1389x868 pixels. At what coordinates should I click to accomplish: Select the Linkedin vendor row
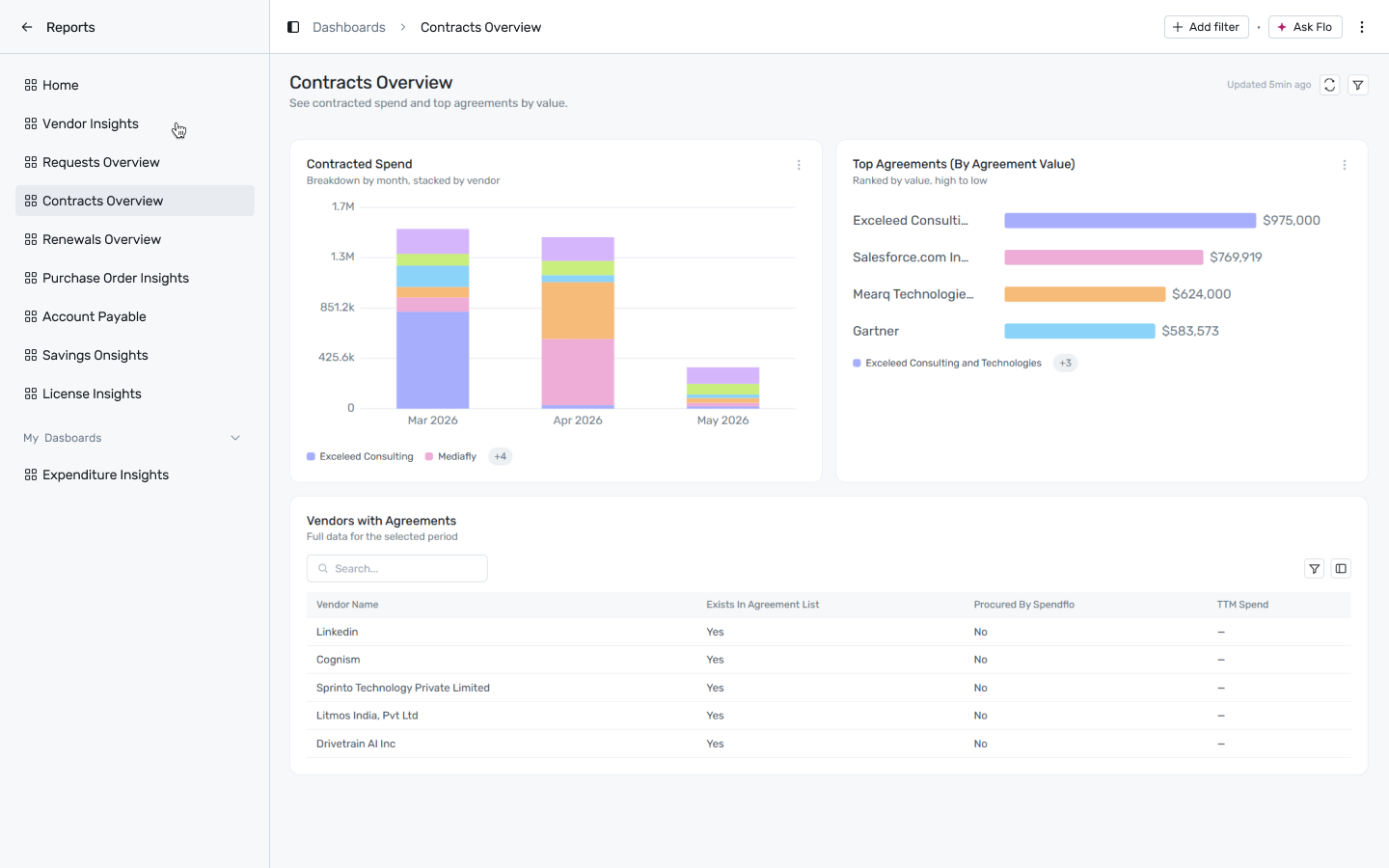point(829,632)
